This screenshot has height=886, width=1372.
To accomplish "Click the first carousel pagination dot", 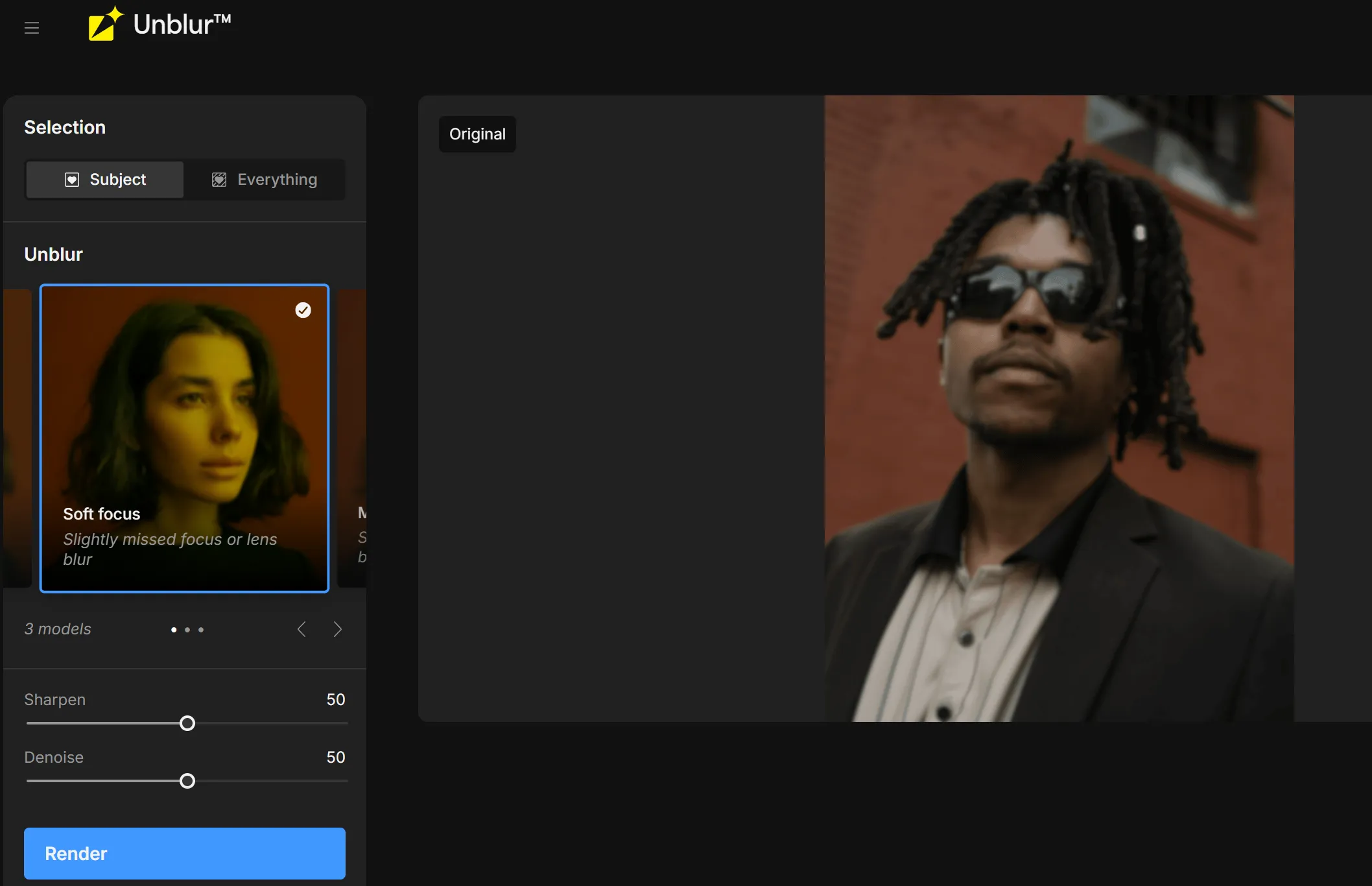I will pos(174,630).
